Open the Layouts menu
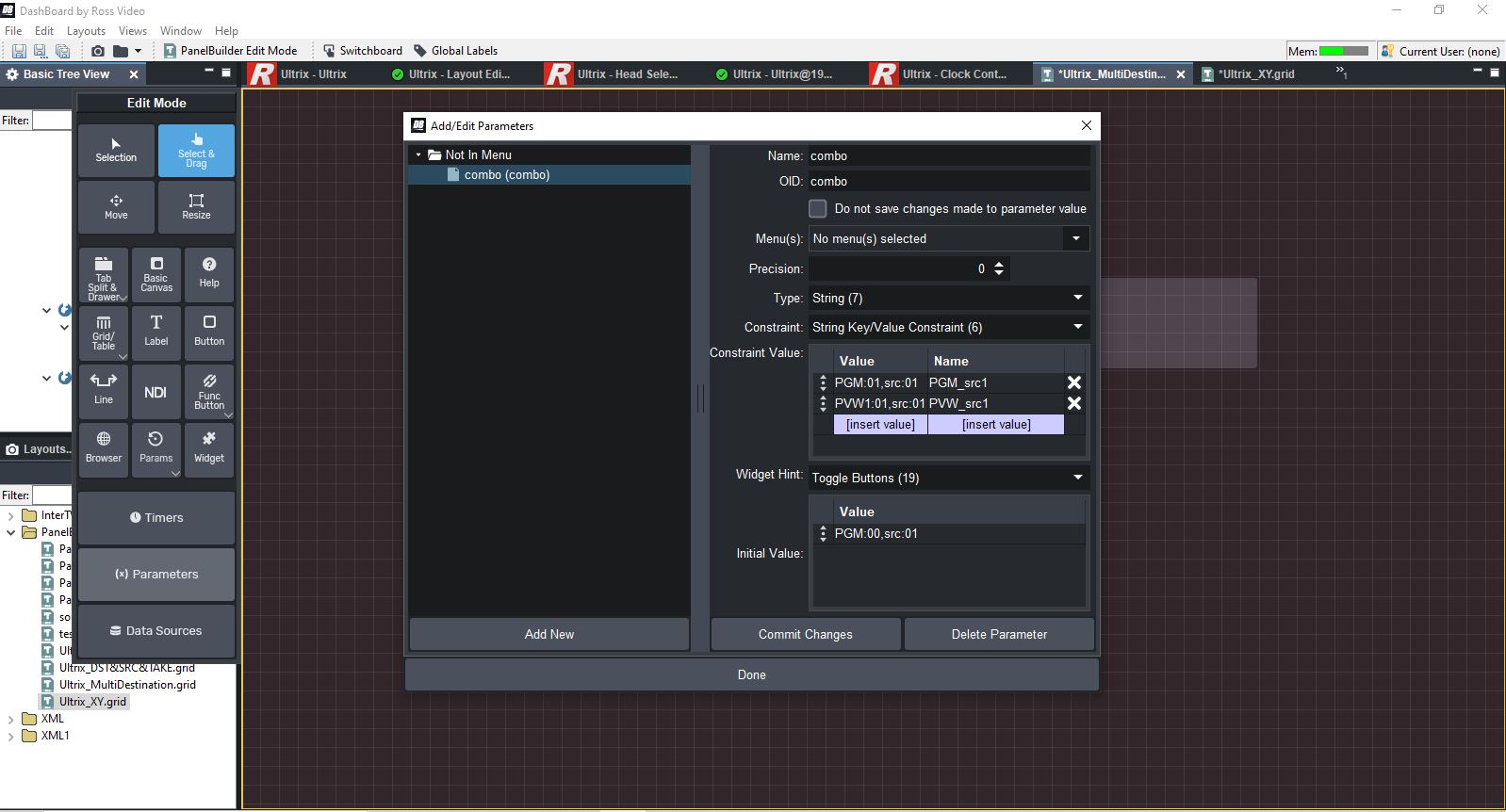1506x812 pixels. (x=86, y=31)
